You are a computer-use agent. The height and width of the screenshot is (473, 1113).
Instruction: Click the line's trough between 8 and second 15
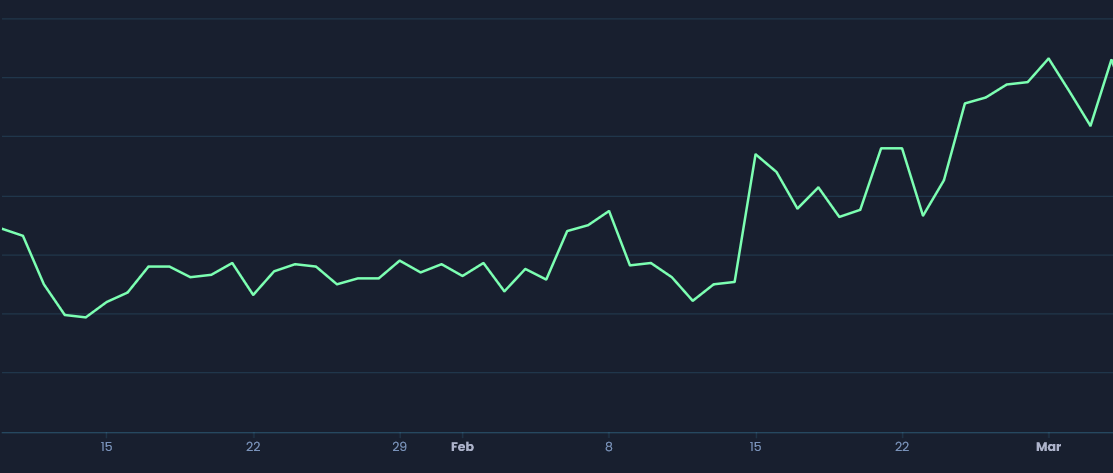pos(693,300)
